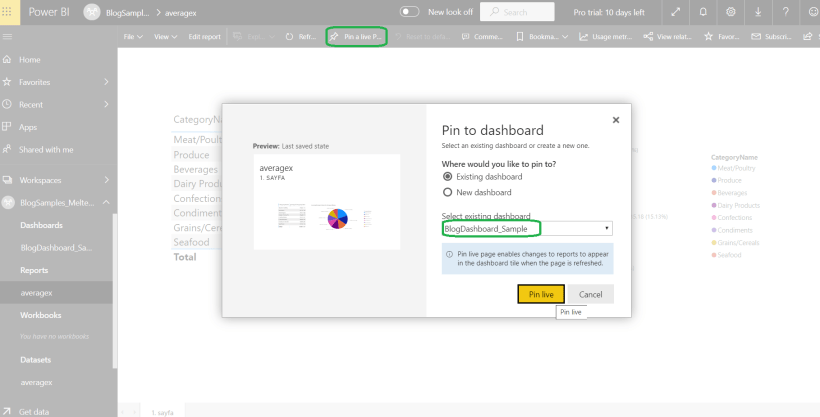Click the full screen expand icon
The width and height of the screenshot is (820, 417).
(678, 12)
